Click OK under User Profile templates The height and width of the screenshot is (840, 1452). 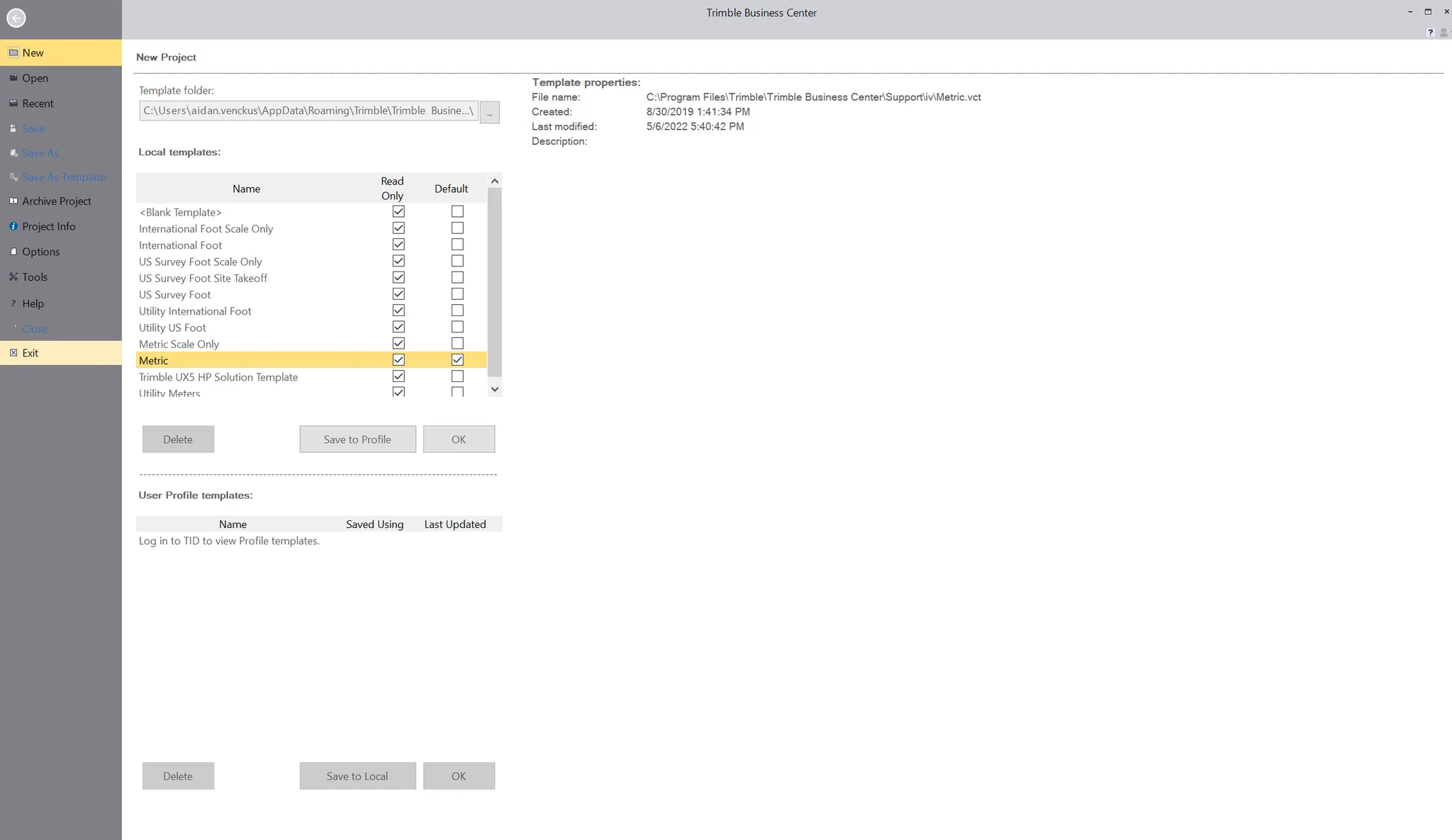click(459, 775)
